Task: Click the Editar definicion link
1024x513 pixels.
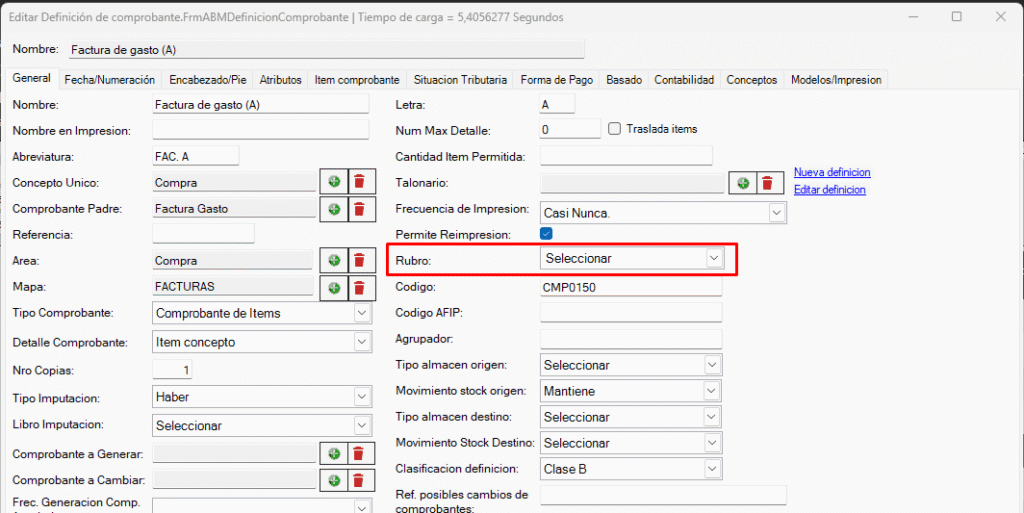Action: 829,190
